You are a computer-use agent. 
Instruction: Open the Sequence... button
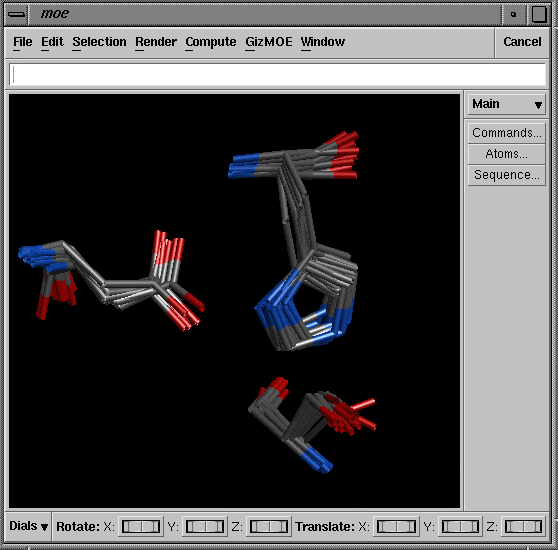[506, 175]
